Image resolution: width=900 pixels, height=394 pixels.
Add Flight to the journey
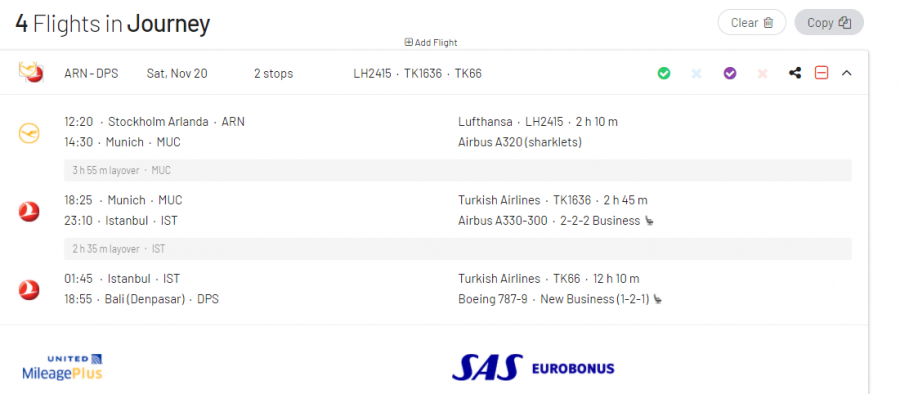point(431,43)
